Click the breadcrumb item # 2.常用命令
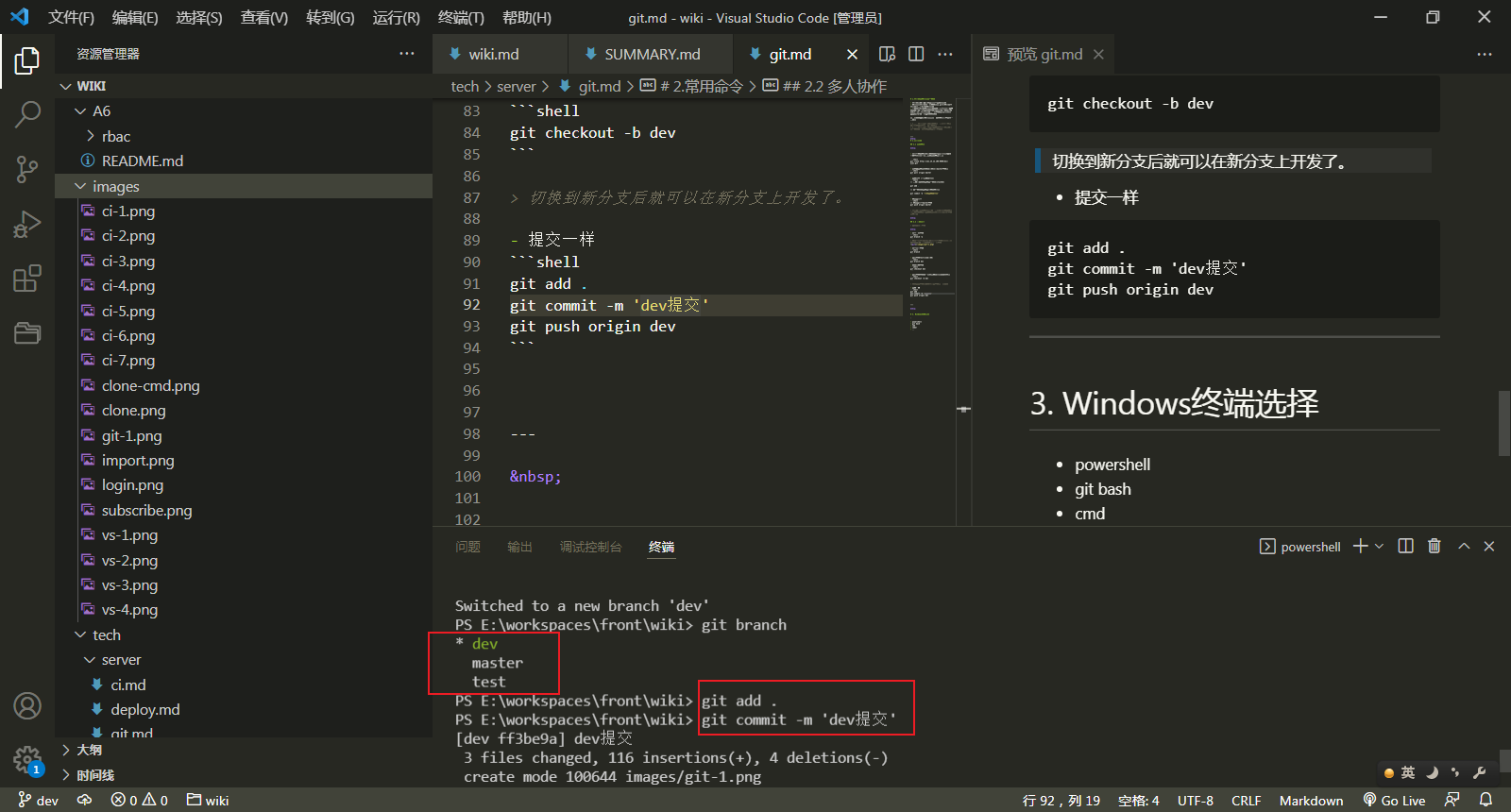The height and width of the screenshot is (812, 1511). pyautogui.click(x=692, y=86)
